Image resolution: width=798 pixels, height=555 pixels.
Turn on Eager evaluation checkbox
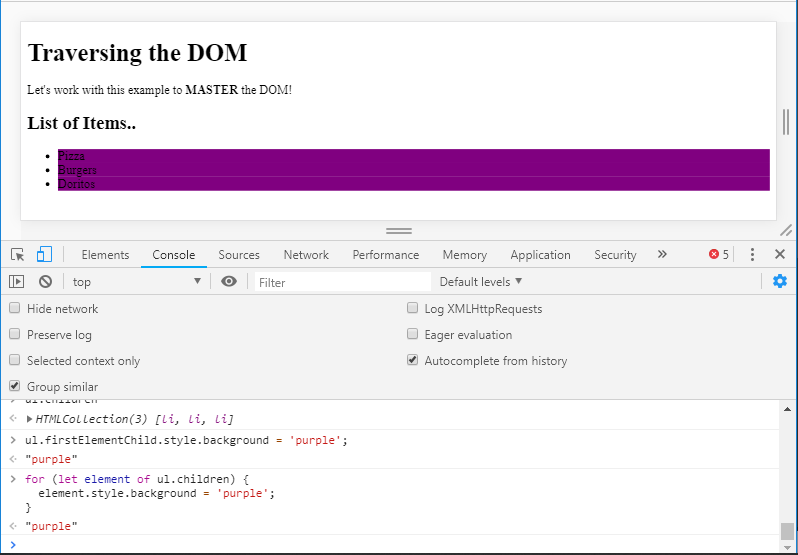click(412, 334)
